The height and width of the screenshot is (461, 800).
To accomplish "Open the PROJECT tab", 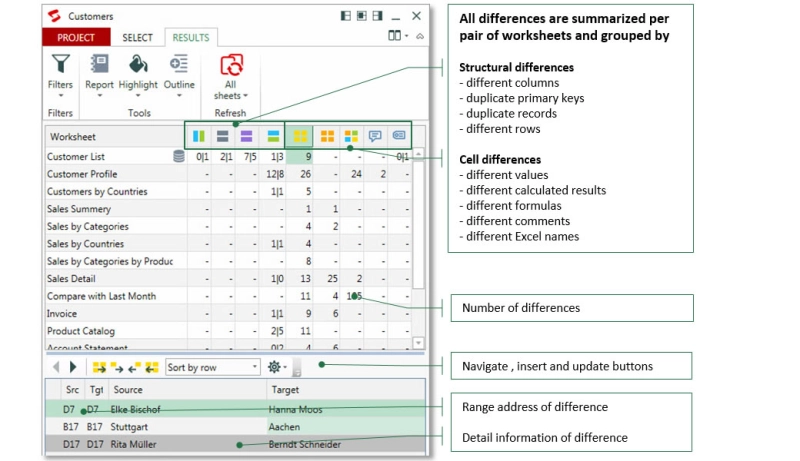I will [75, 38].
